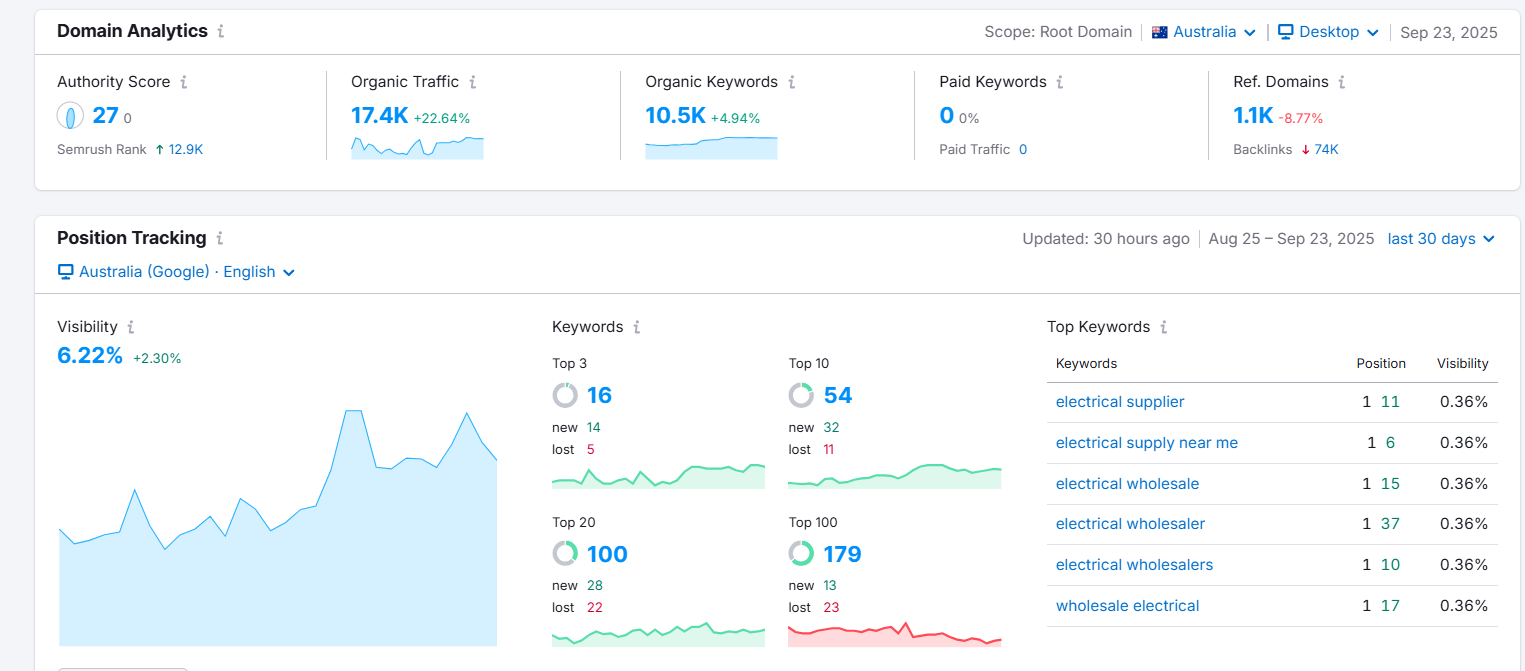Click info icon beside Organic Keywords

pyautogui.click(x=791, y=82)
